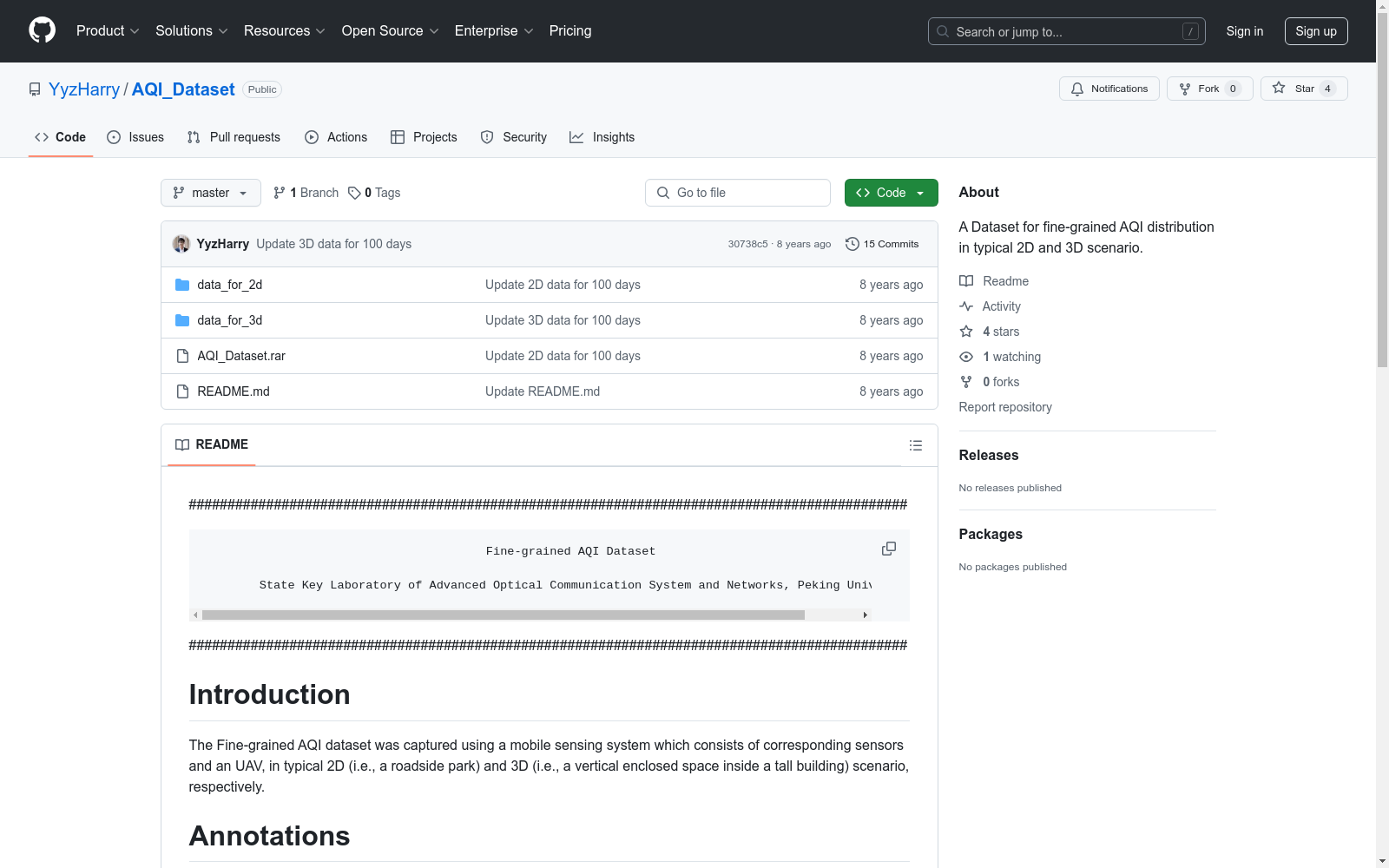Open commit 30738c5
The height and width of the screenshot is (868, 1389).
coord(748,244)
